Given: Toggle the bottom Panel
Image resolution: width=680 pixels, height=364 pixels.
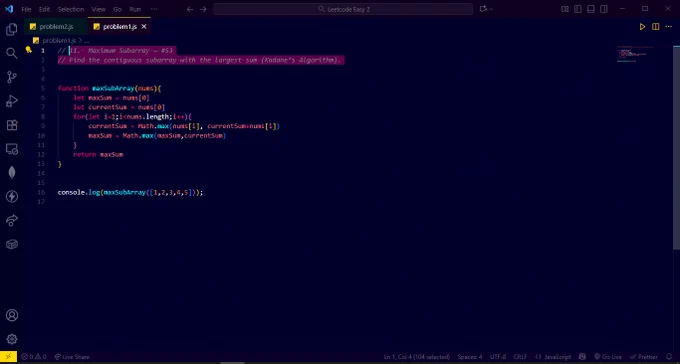Looking at the screenshot, I should point(590,9).
